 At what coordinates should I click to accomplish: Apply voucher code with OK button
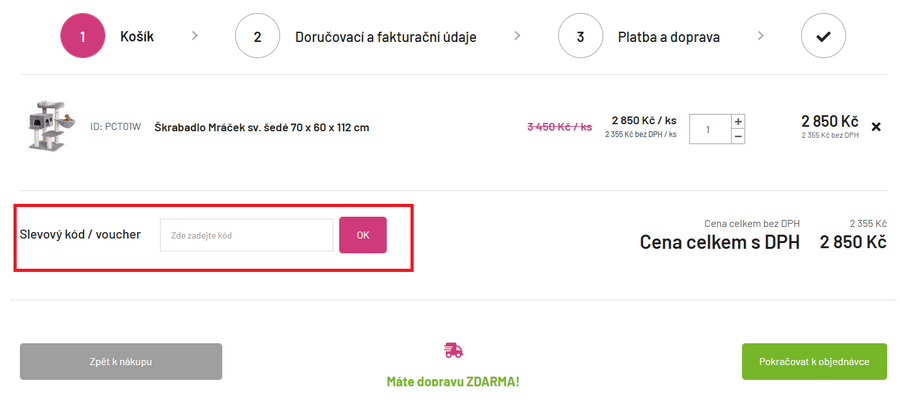pos(362,235)
